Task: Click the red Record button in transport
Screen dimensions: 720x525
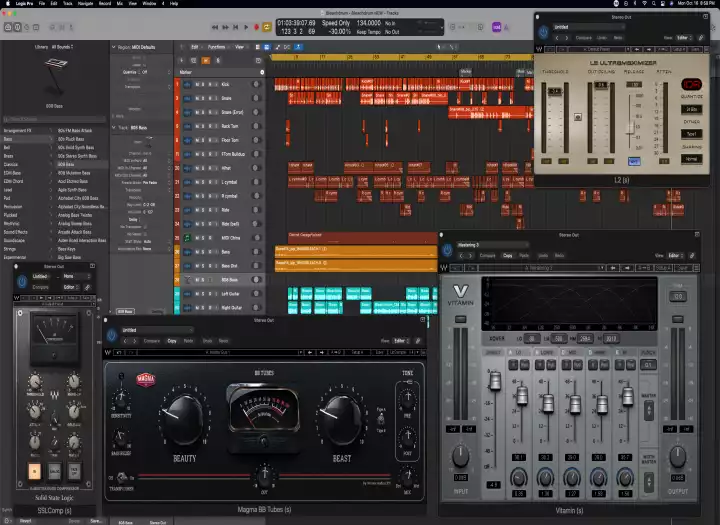Action: (256, 28)
